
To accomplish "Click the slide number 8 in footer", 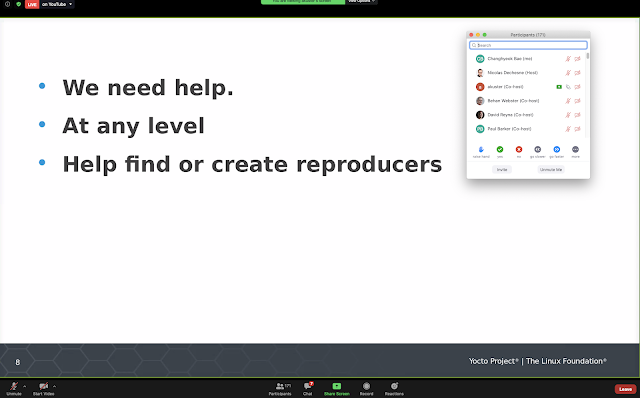I will click(18, 362).
